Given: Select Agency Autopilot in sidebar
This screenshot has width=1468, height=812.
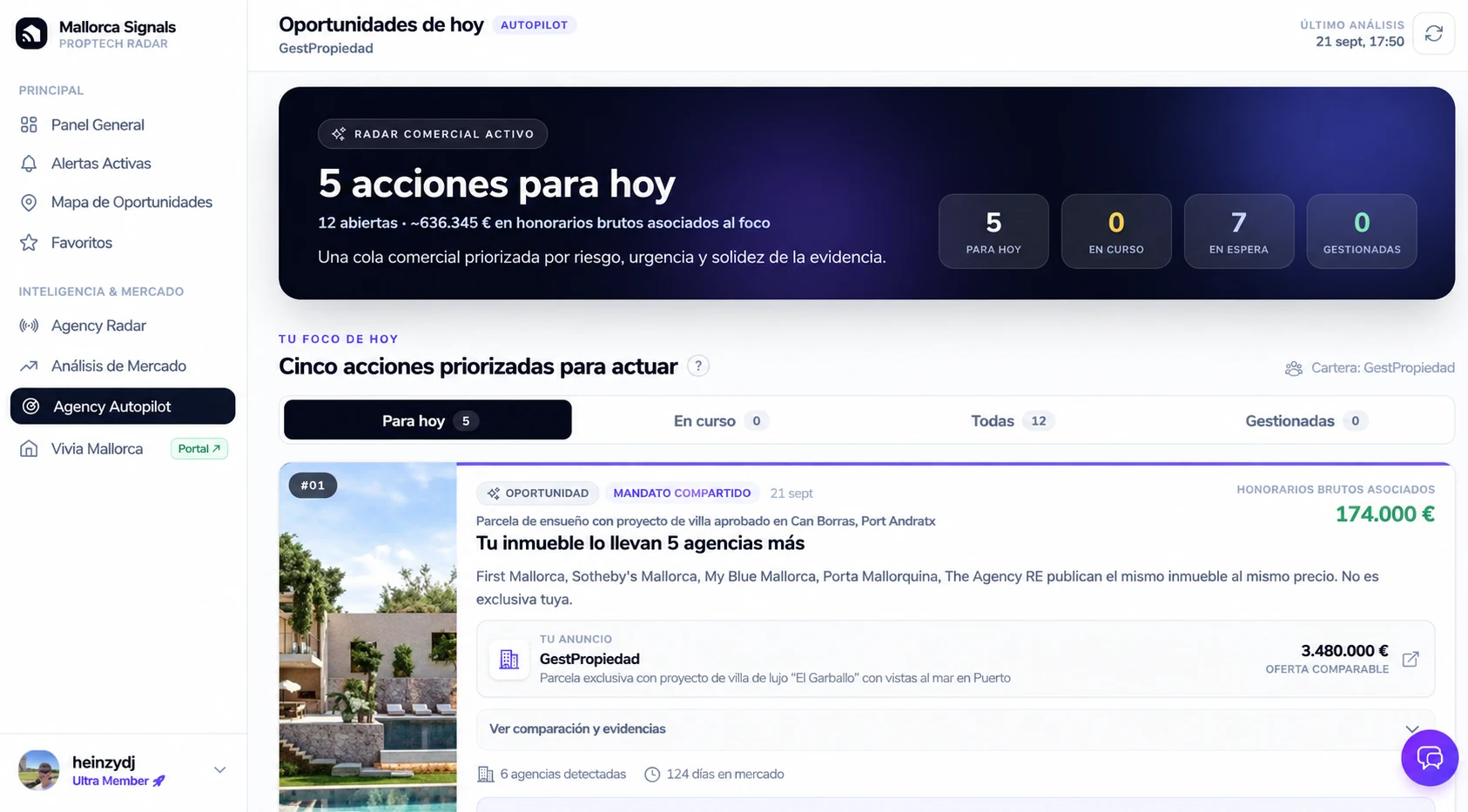Looking at the screenshot, I should [x=123, y=406].
